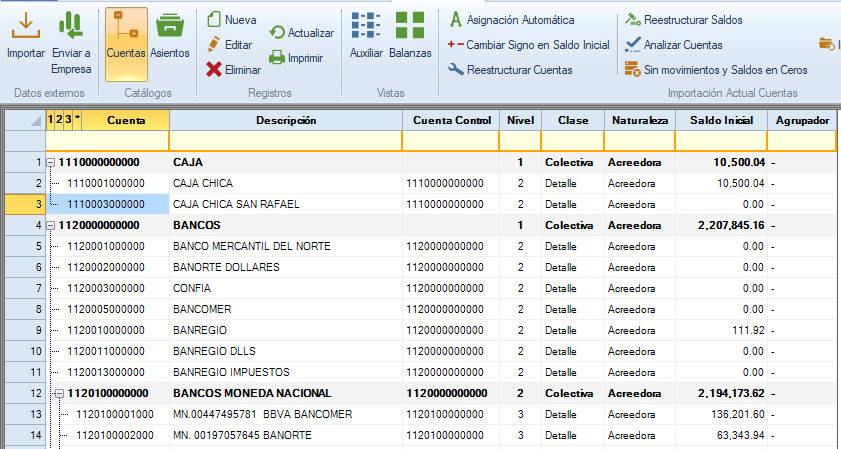
Task: Click the Saldo Inicial column header
Action: pos(720,120)
